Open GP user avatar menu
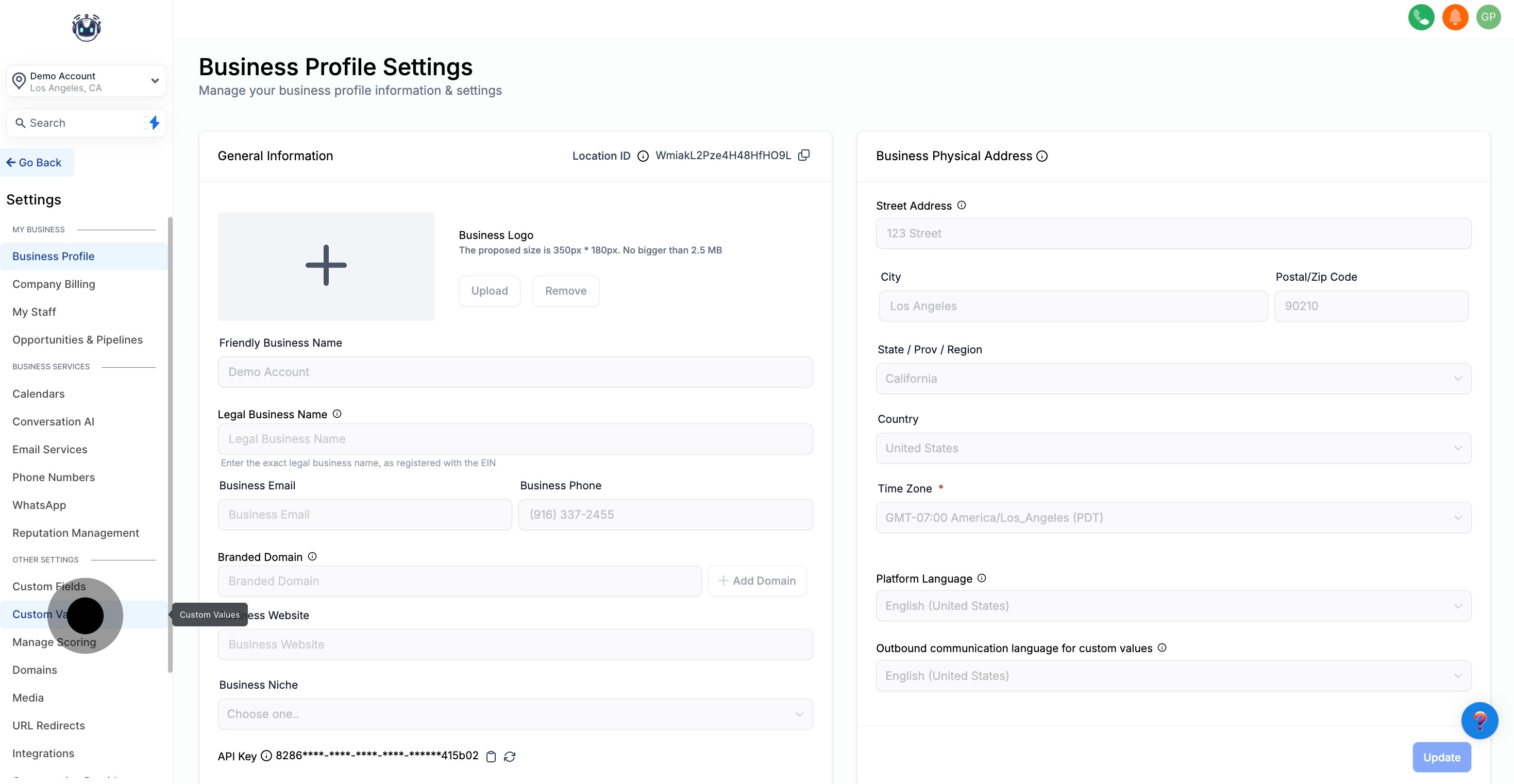1514x784 pixels. (1488, 17)
